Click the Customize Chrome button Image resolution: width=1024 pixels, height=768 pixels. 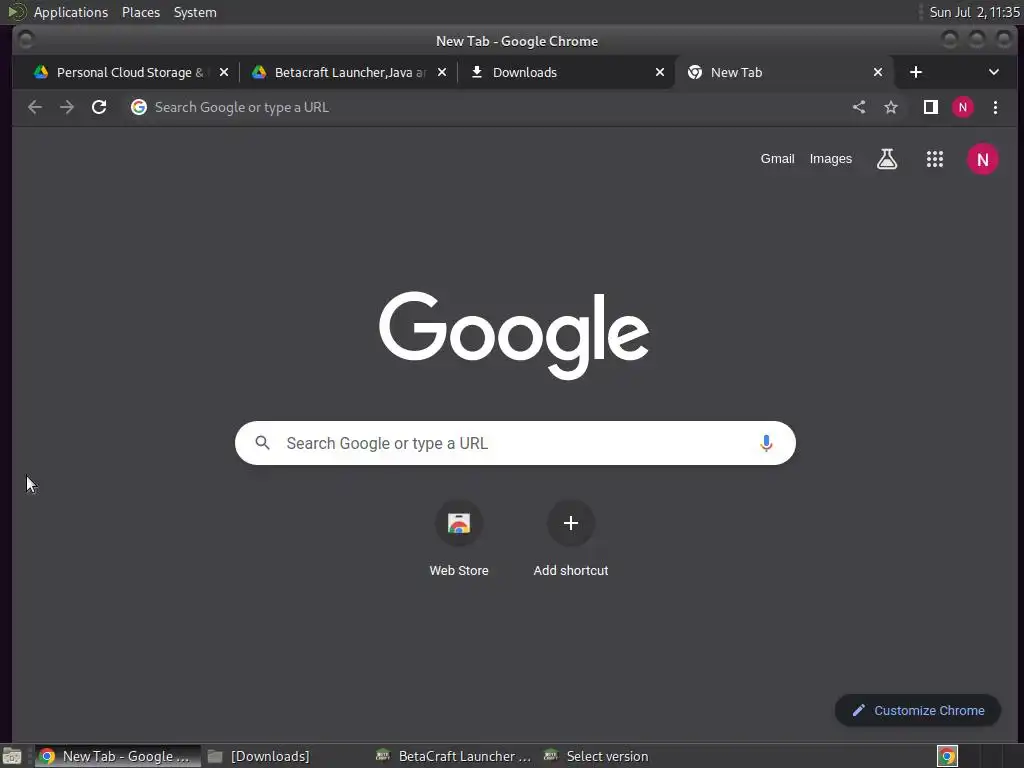click(x=918, y=711)
